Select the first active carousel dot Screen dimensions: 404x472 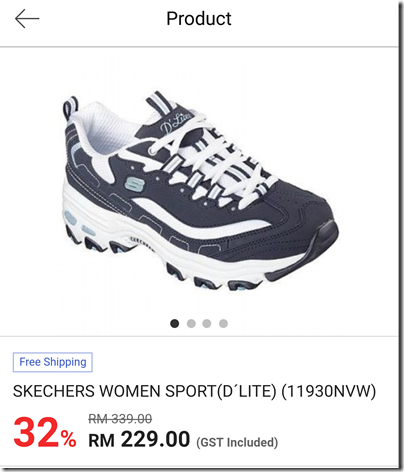pyautogui.click(x=174, y=323)
